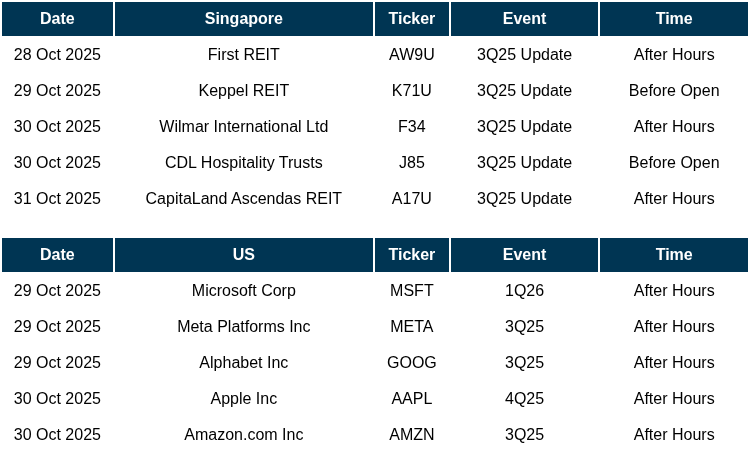Click the Microsoft Corp entry
Viewport: 750px width, 454px height.
244,291
